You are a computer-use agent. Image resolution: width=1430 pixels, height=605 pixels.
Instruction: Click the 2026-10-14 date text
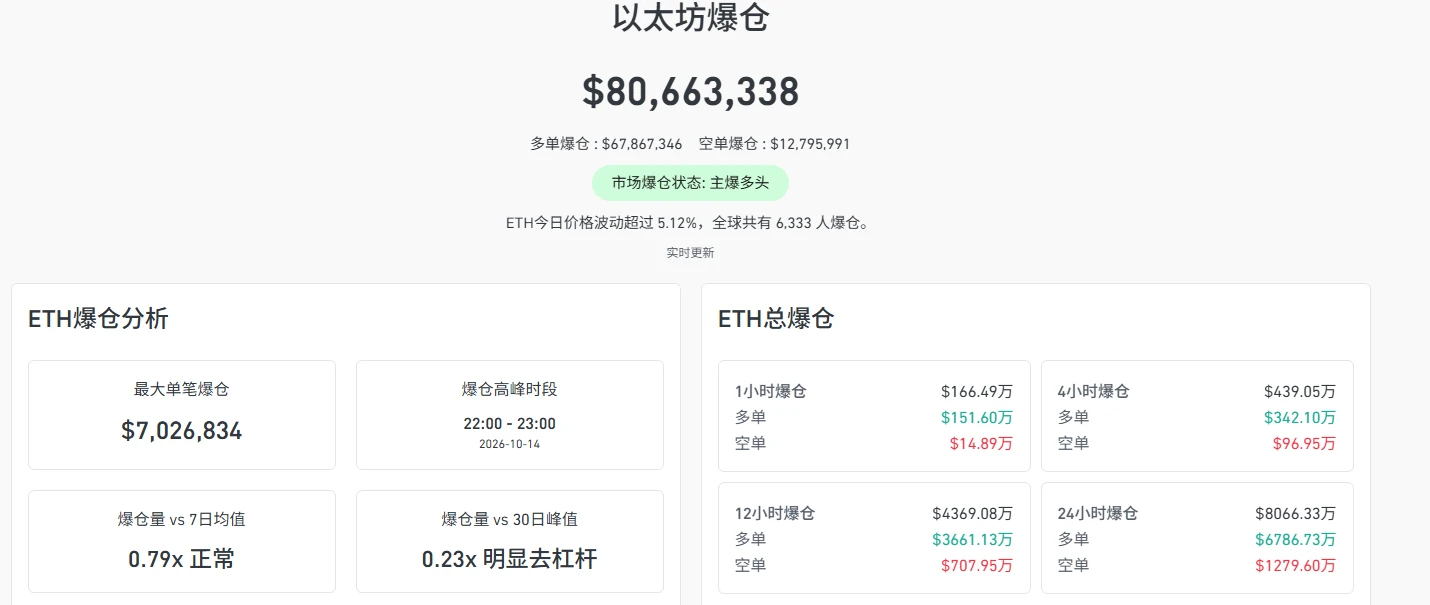pos(509,444)
